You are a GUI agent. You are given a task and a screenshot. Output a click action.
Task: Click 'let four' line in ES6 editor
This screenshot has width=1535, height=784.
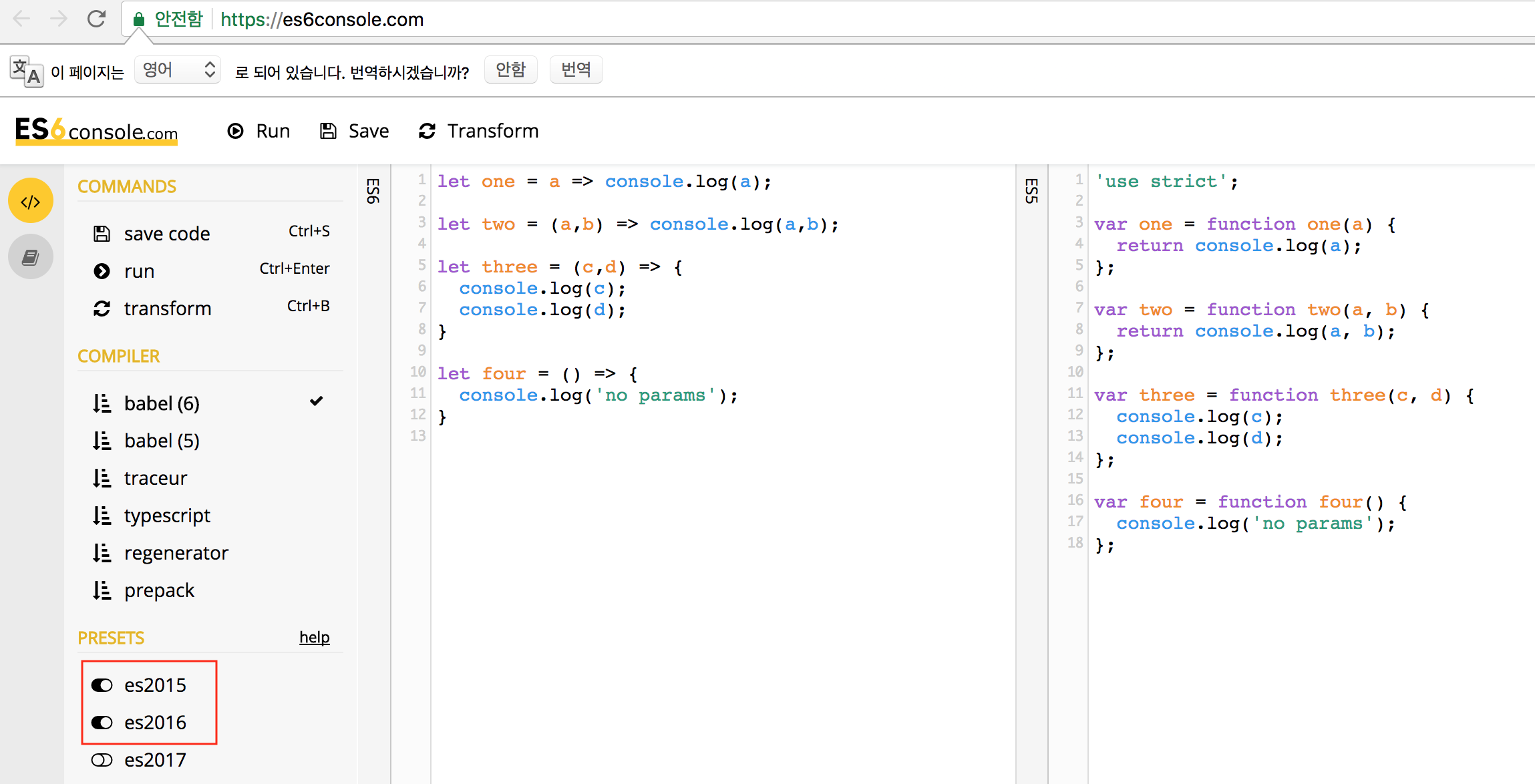538,374
